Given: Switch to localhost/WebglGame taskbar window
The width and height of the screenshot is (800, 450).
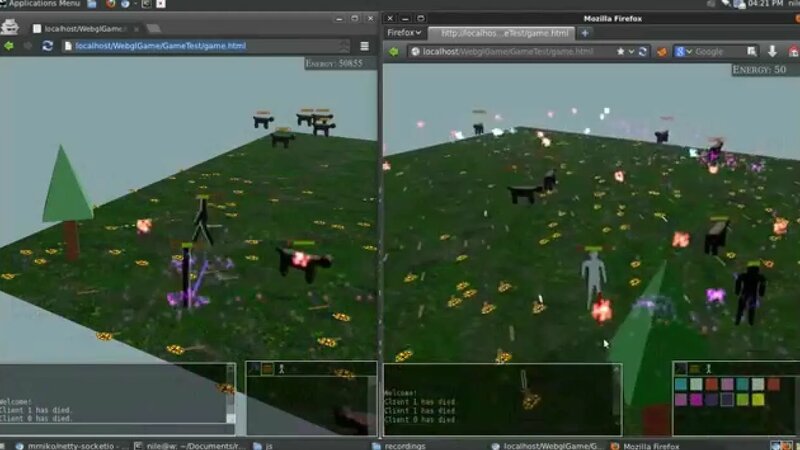Looking at the screenshot, I should [546, 446].
